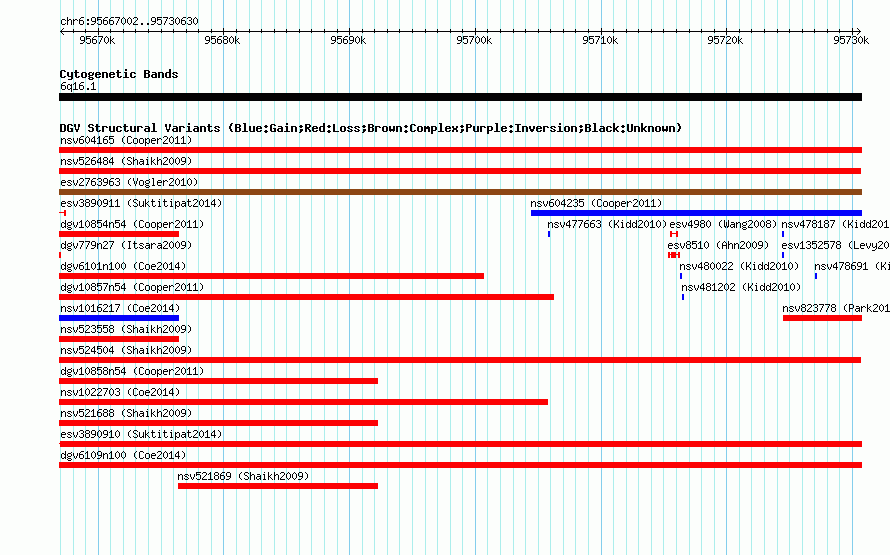This screenshot has height=555, width=890.
Task: Click the 95680k scale tick label
Action: pyautogui.click(x=222, y=40)
